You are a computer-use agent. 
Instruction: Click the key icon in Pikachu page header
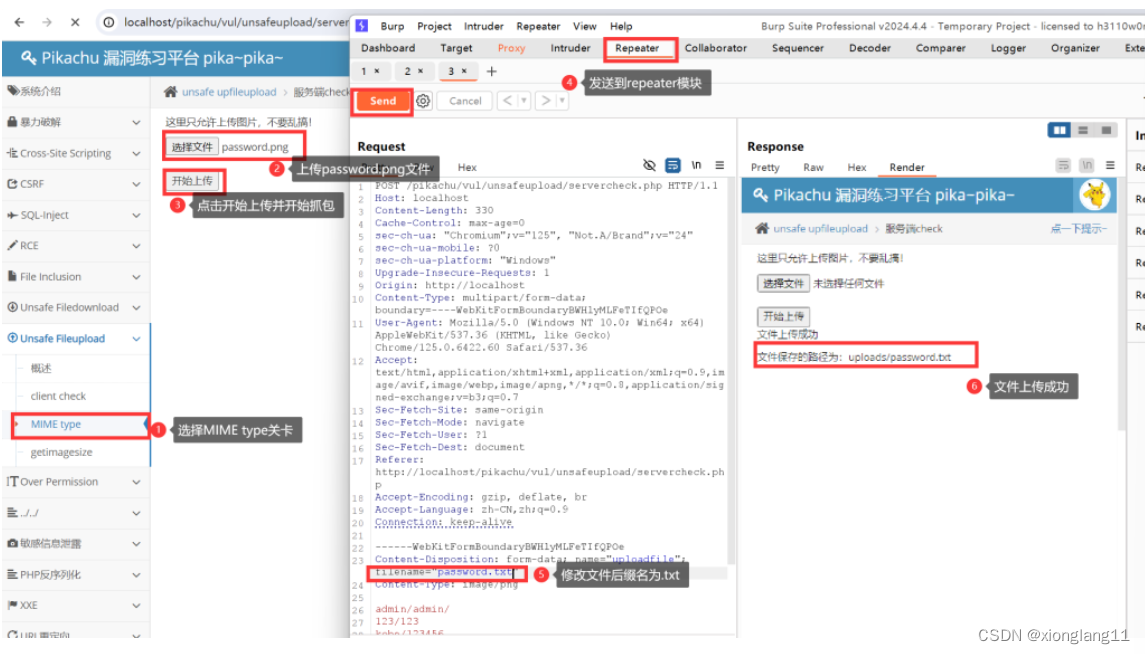(x=28, y=58)
